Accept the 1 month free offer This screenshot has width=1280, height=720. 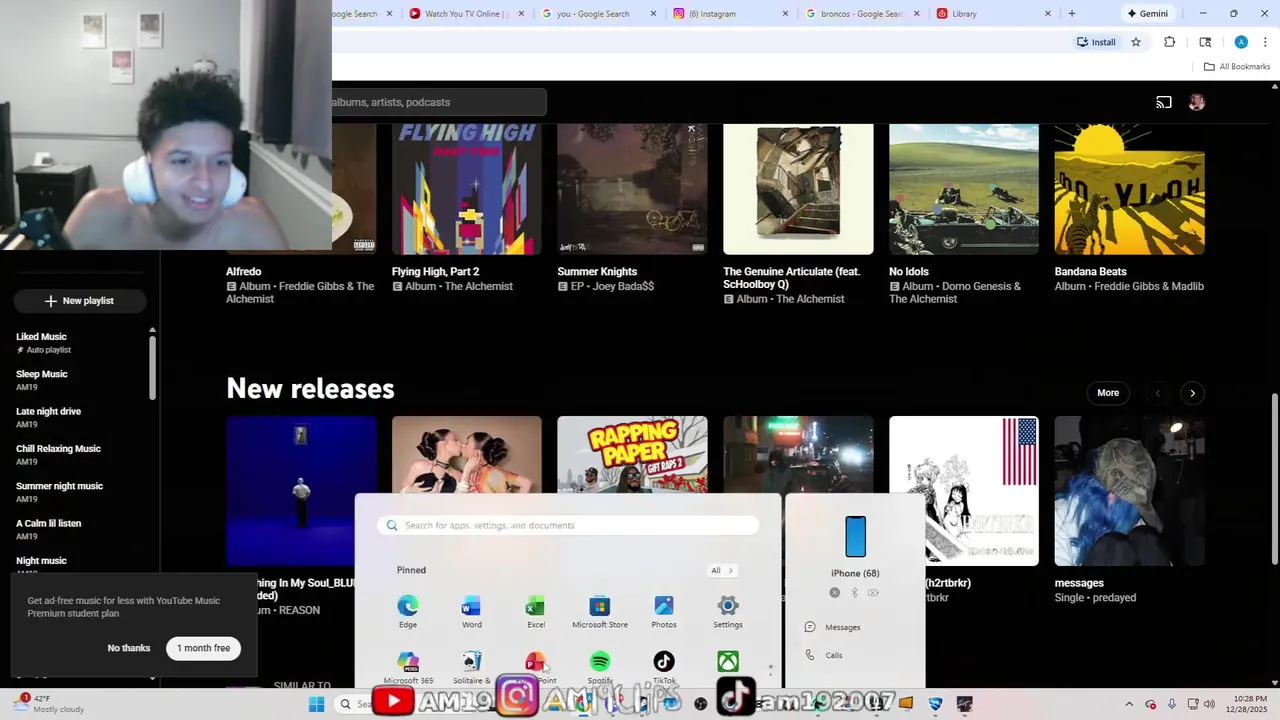point(203,648)
